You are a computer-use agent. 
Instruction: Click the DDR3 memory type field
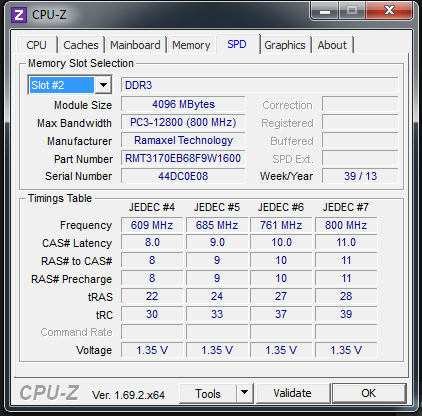[259, 85]
